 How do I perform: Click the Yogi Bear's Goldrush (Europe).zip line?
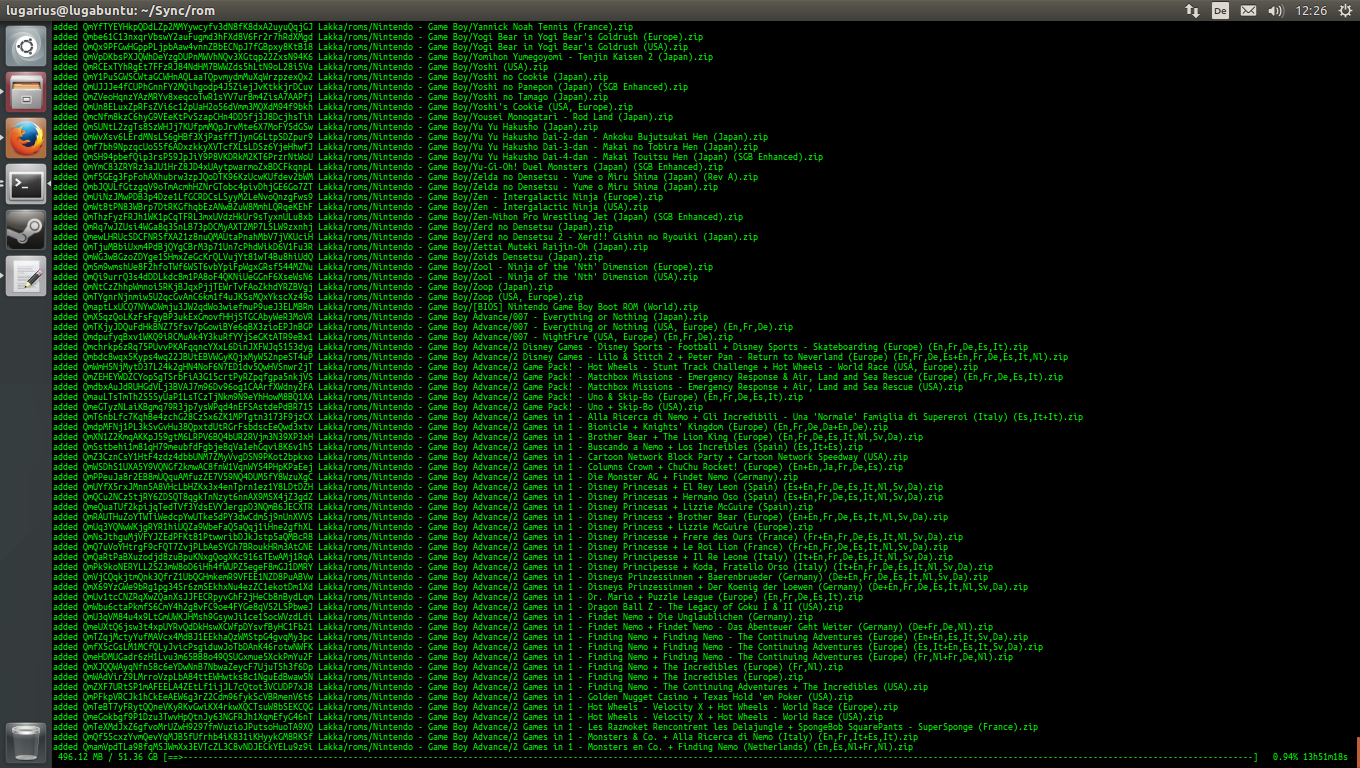point(378,37)
